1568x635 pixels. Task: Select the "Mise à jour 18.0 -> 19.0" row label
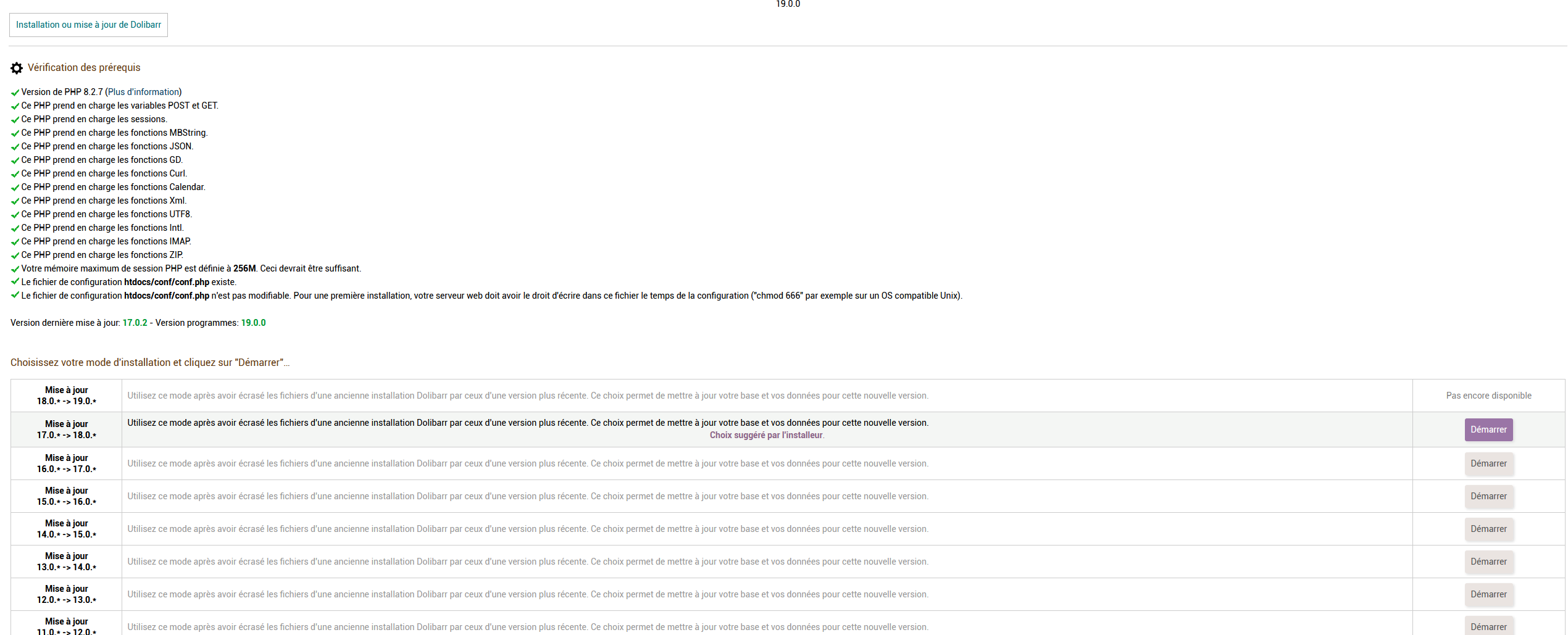pos(67,396)
